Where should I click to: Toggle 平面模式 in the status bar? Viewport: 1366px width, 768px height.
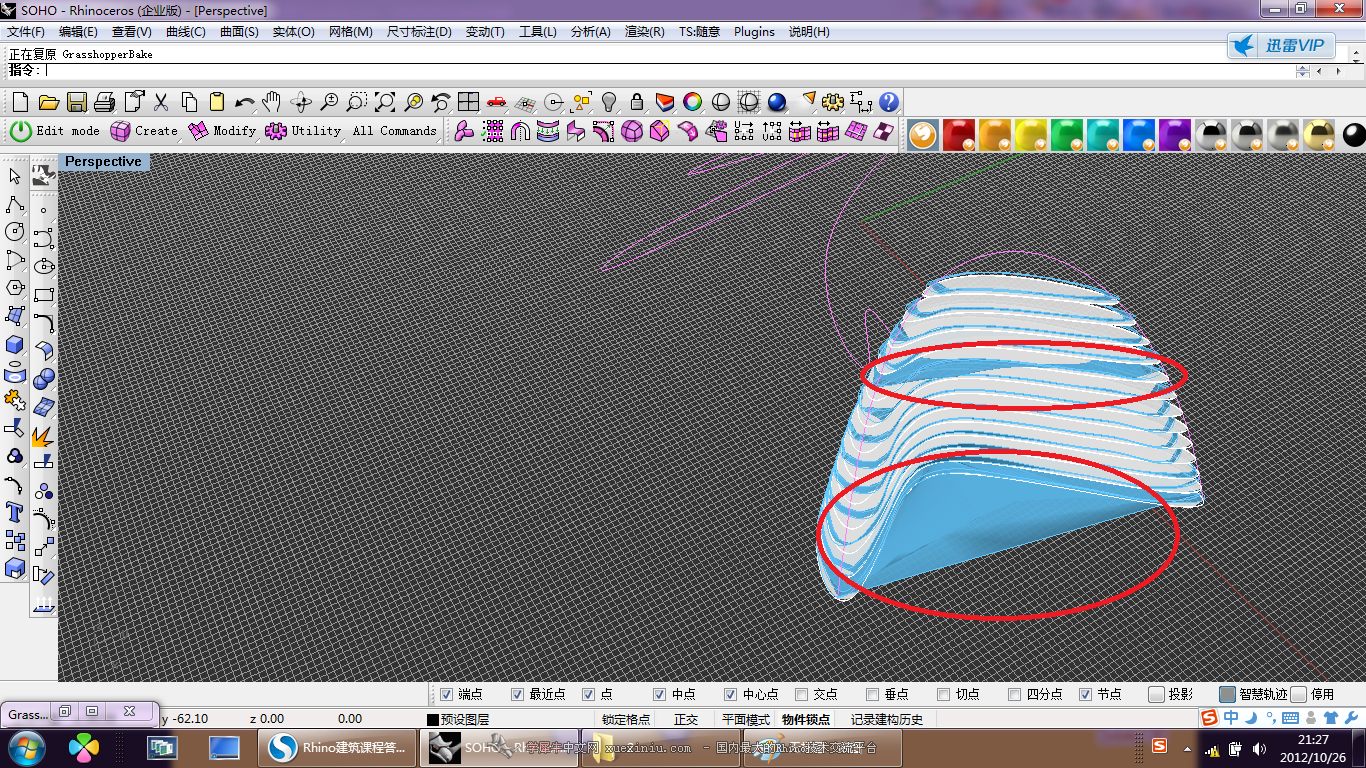pyautogui.click(x=746, y=719)
